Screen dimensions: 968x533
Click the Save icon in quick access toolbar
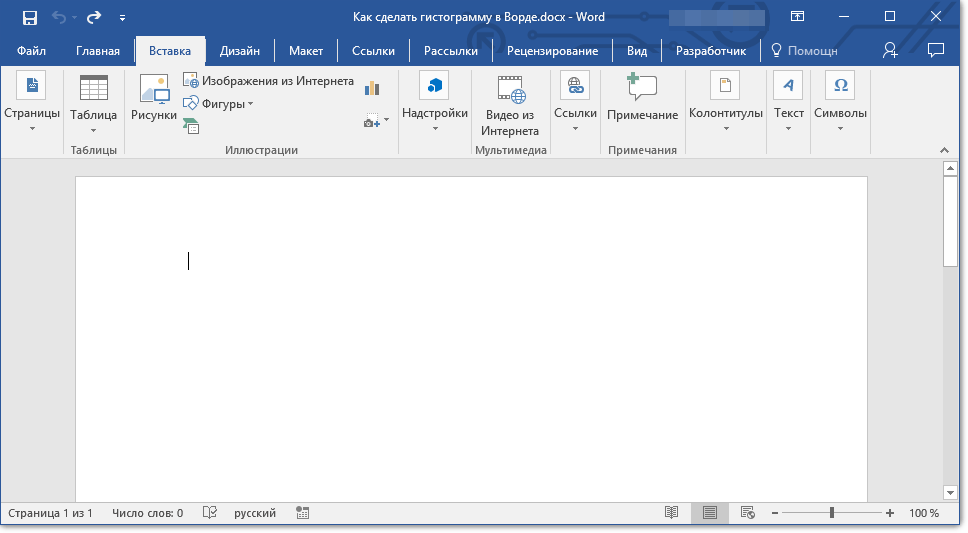pyautogui.click(x=30, y=17)
